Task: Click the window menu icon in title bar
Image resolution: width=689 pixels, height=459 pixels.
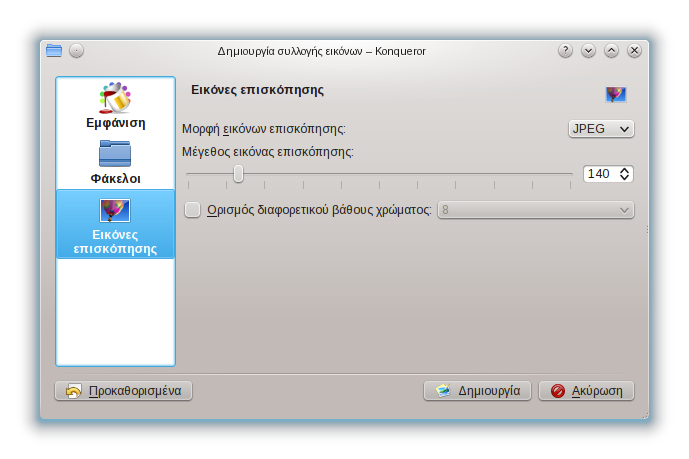Action: [x=54, y=51]
